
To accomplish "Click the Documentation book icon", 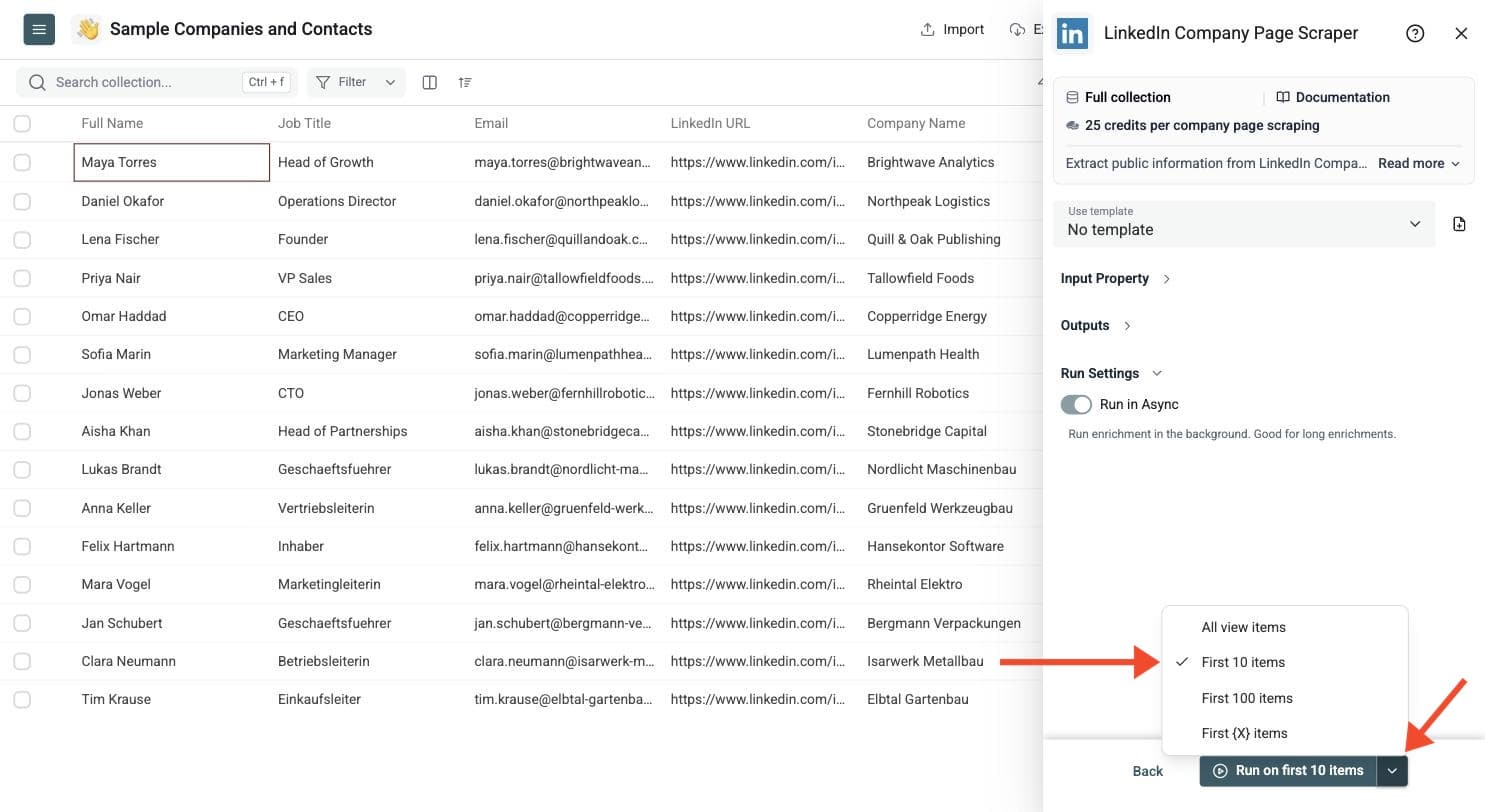I will point(1283,97).
